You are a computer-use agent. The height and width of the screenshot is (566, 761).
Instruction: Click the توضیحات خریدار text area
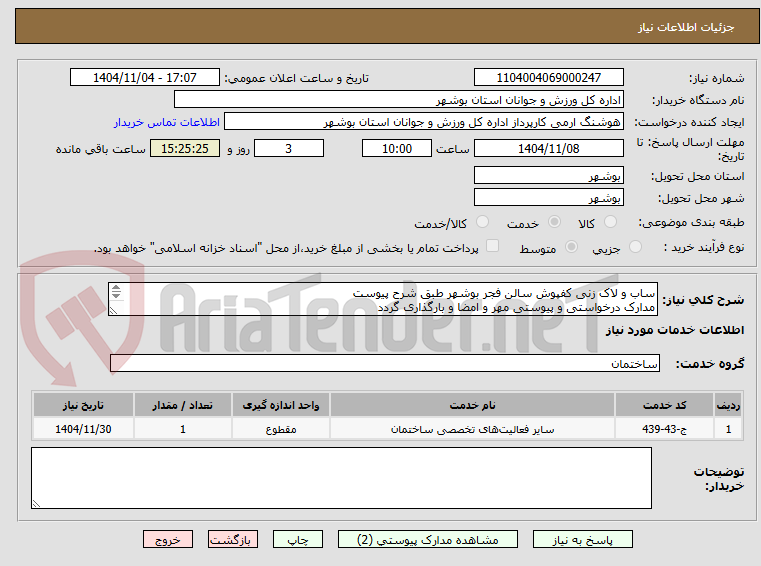pos(341,478)
